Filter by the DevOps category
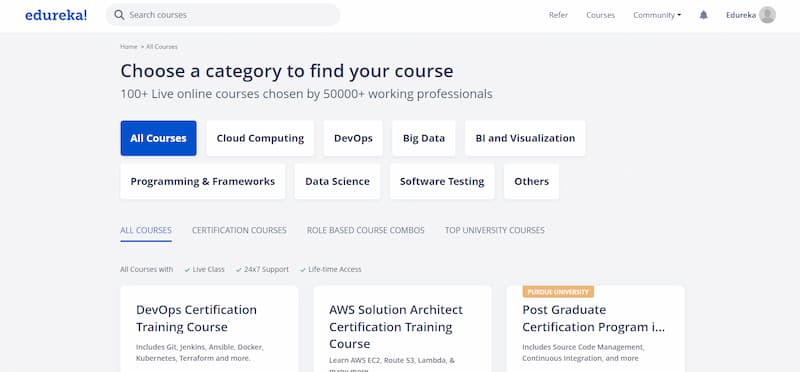The image size is (800, 372). tap(353, 138)
